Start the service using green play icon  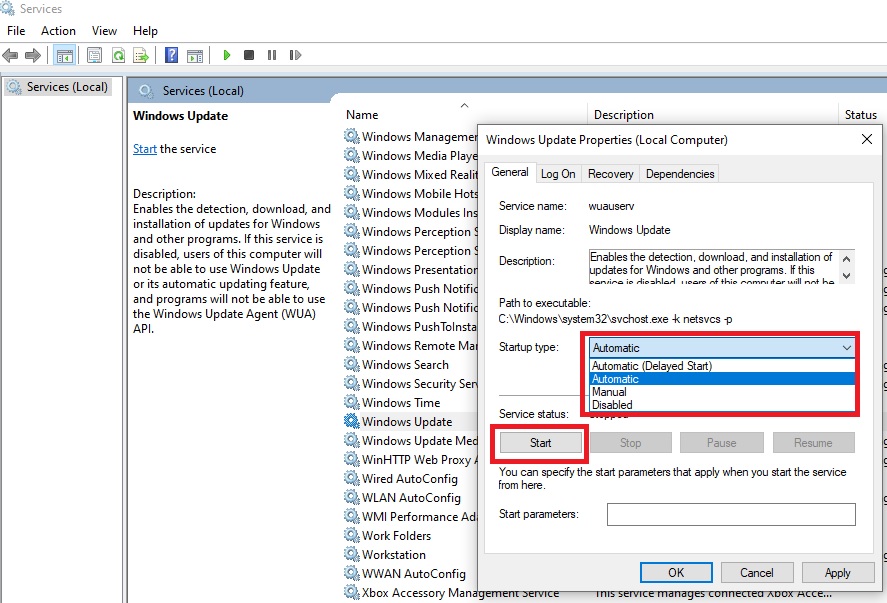[x=227, y=55]
